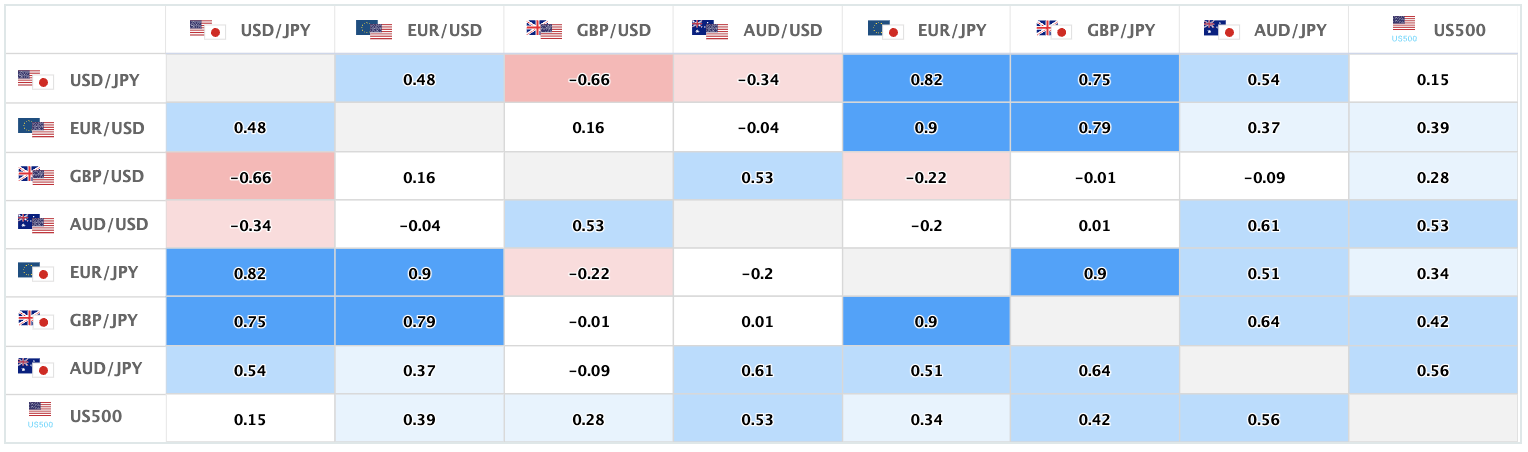Click the EUR/JPY flag icon in row labels

point(36,272)
